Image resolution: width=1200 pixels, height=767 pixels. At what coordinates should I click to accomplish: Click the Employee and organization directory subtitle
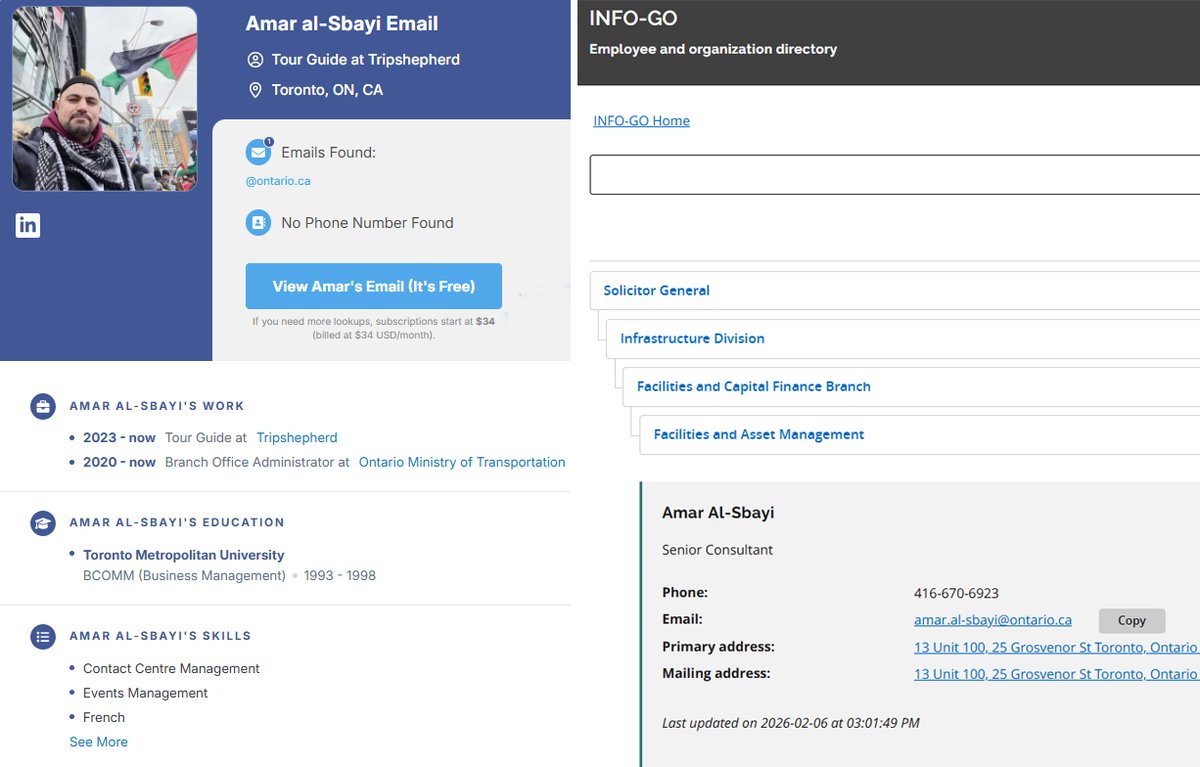[x=713, y=49]
